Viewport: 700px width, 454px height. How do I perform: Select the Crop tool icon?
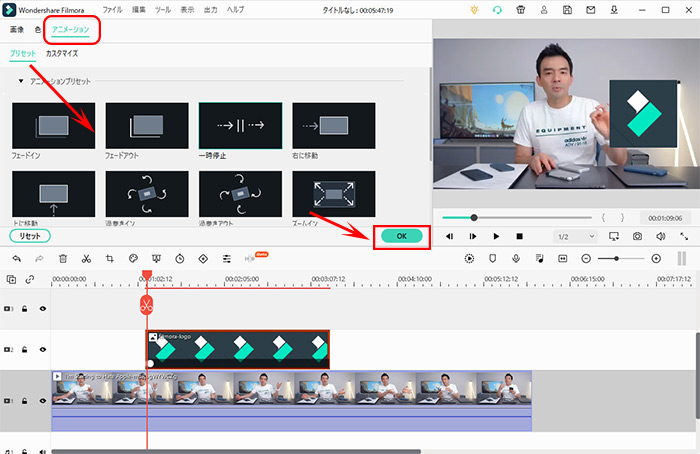tap(109, 258)
